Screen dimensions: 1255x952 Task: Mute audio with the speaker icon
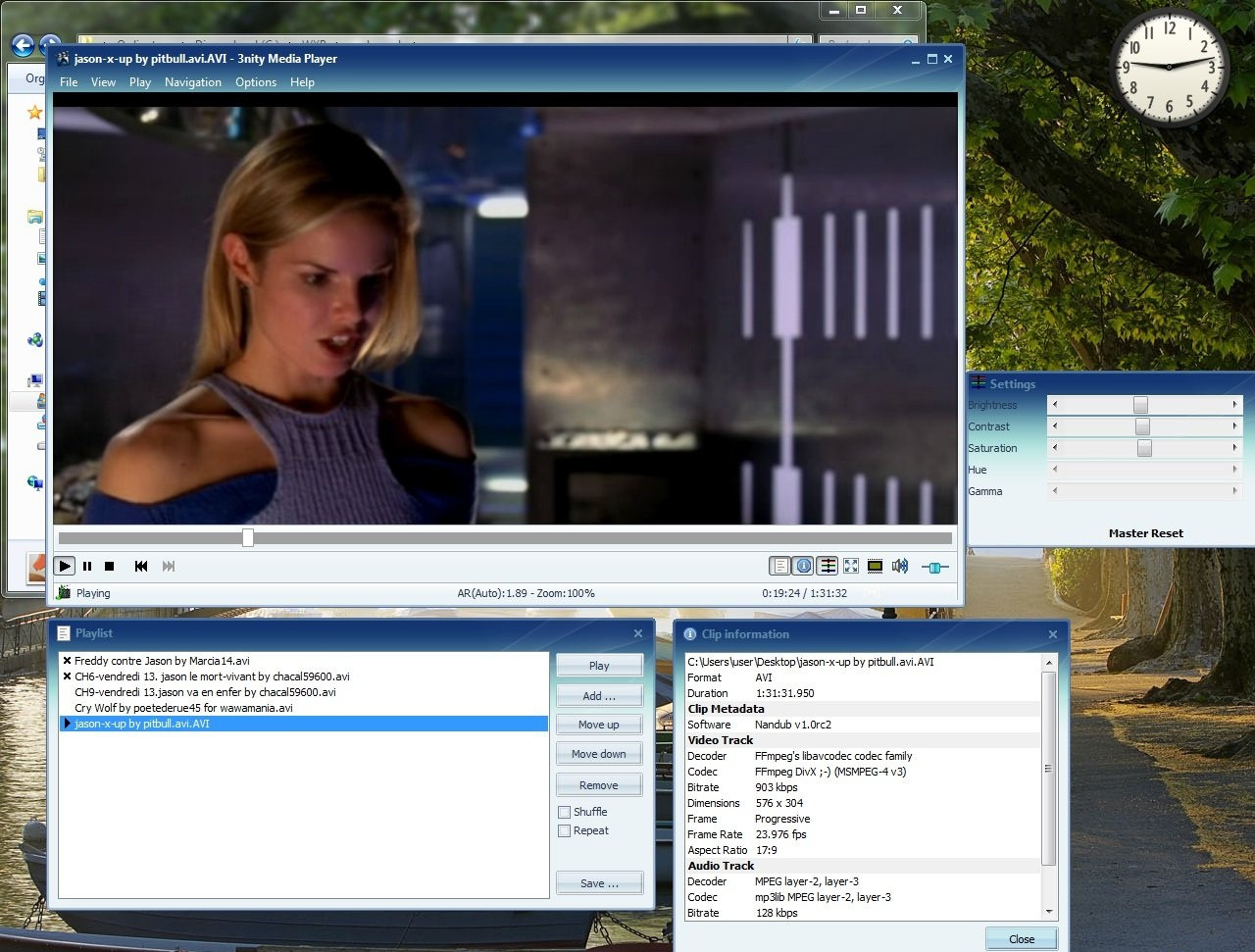tap(900, 566)
